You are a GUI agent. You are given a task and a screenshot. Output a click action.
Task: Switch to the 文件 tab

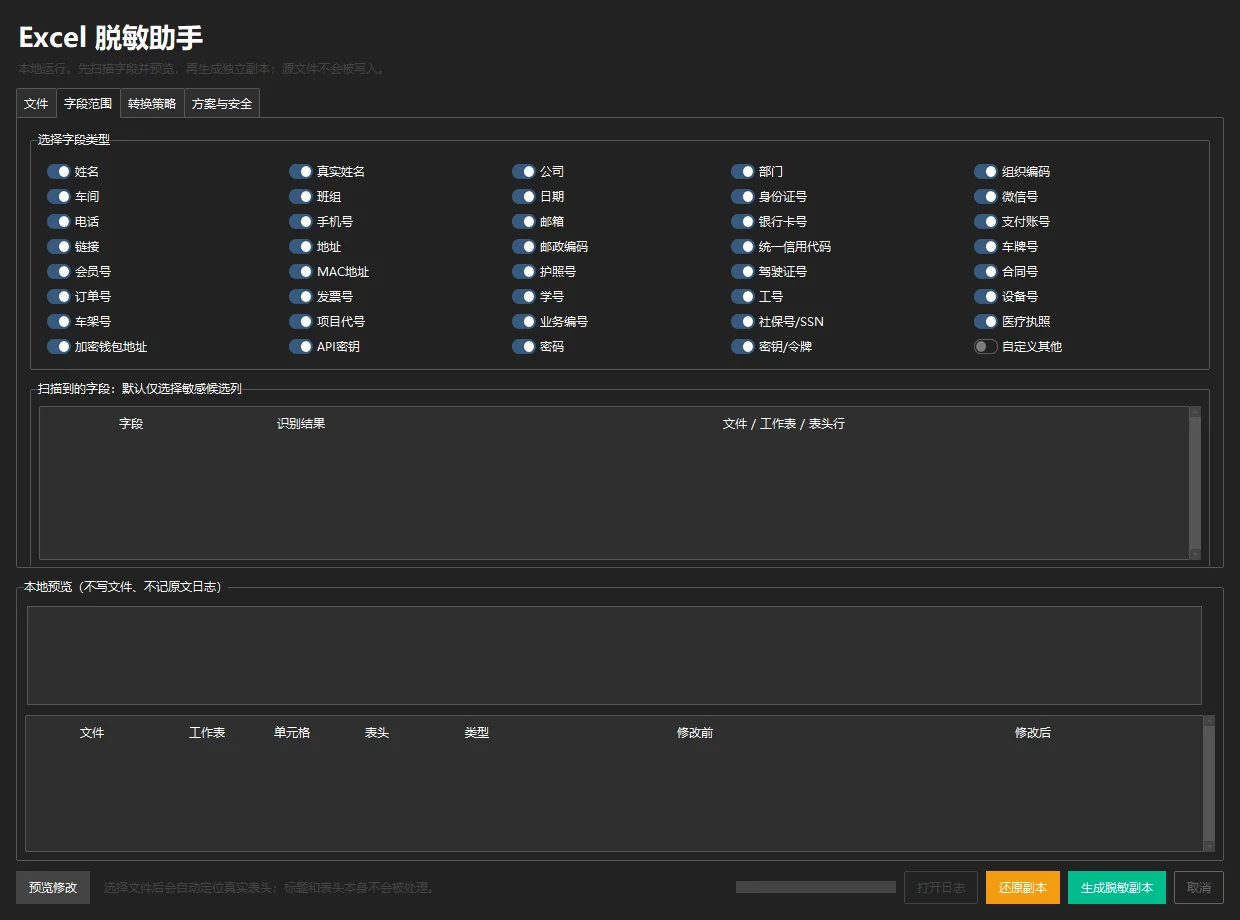[x=36, y=103]
